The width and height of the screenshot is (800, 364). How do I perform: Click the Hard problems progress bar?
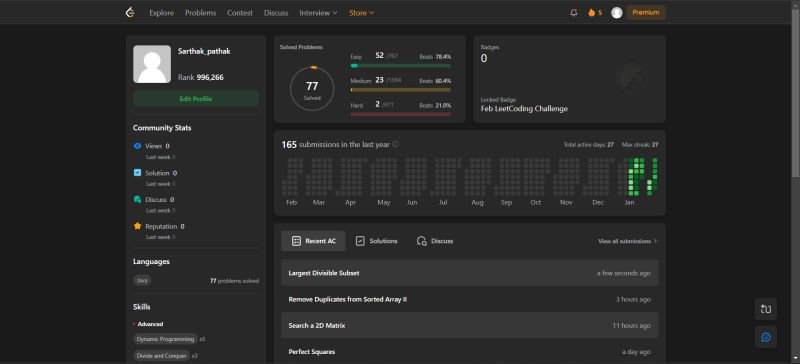[401, 114]
